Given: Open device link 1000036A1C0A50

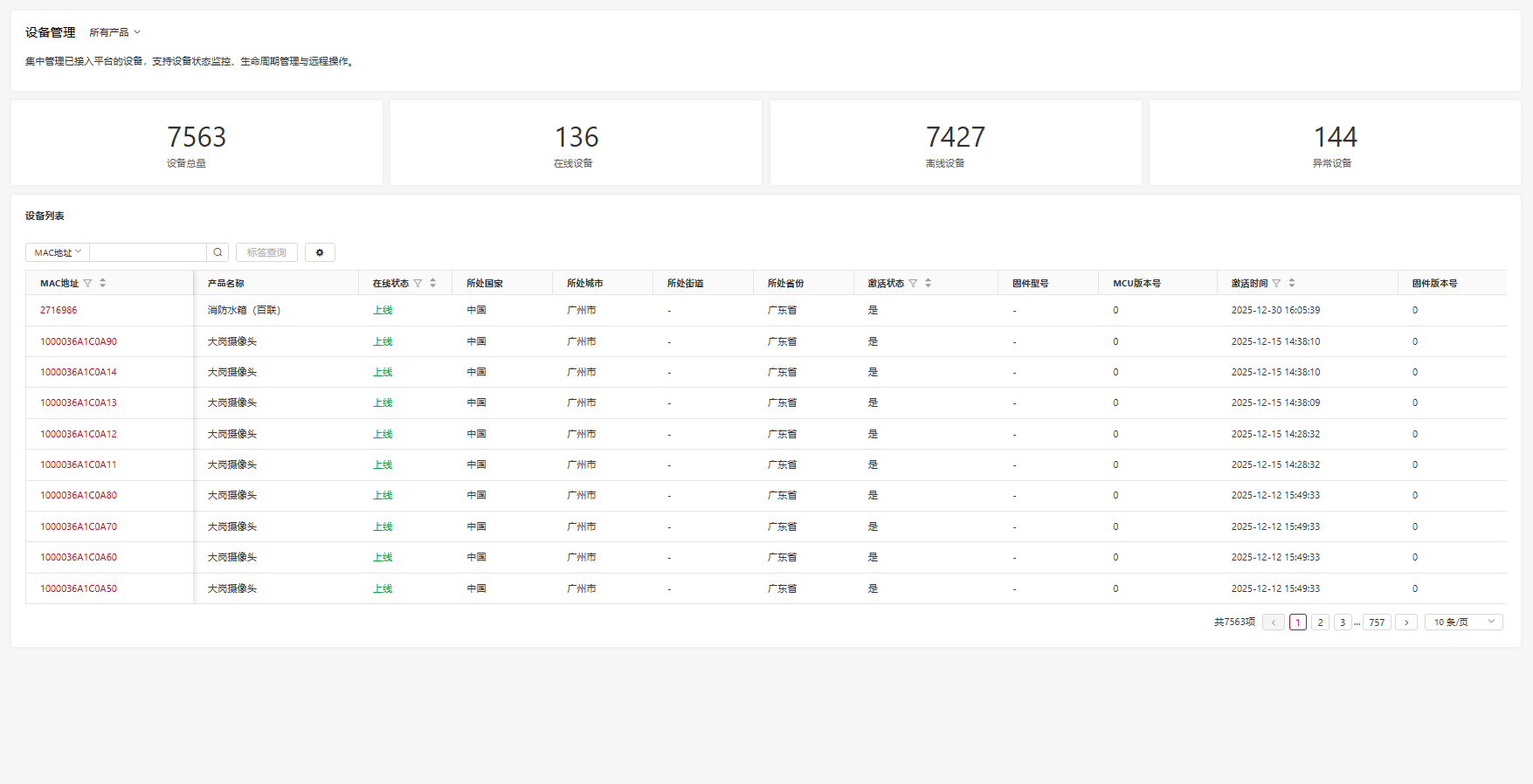Looking at the screenshot, I should tap(79, 588).
